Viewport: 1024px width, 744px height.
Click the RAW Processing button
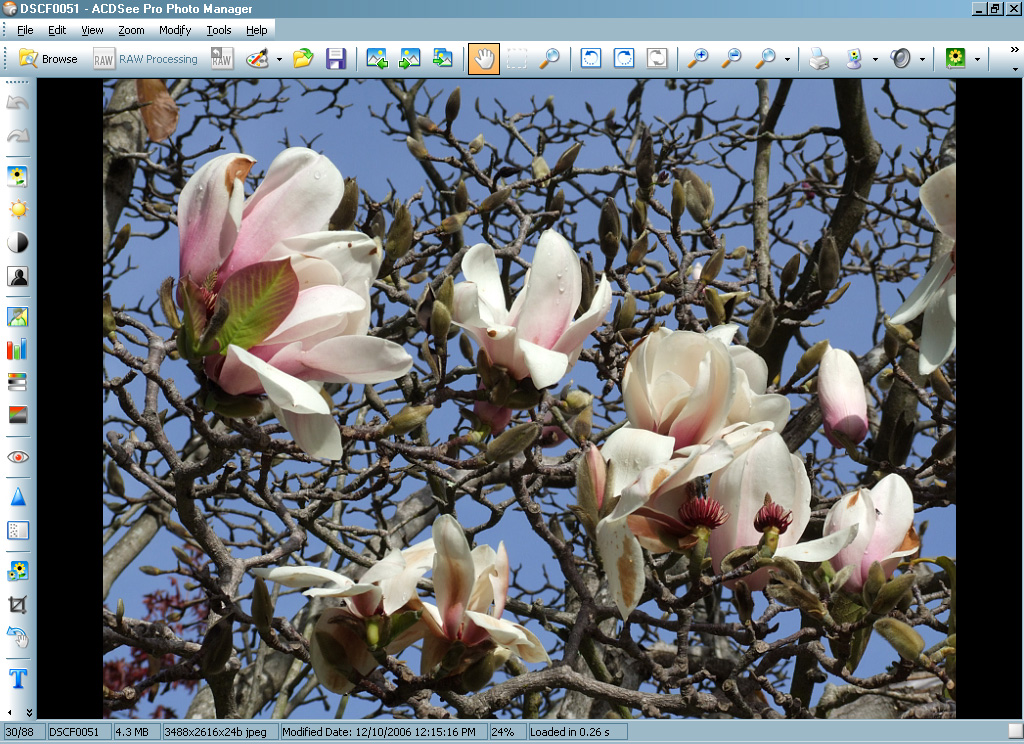coord(146,59)
